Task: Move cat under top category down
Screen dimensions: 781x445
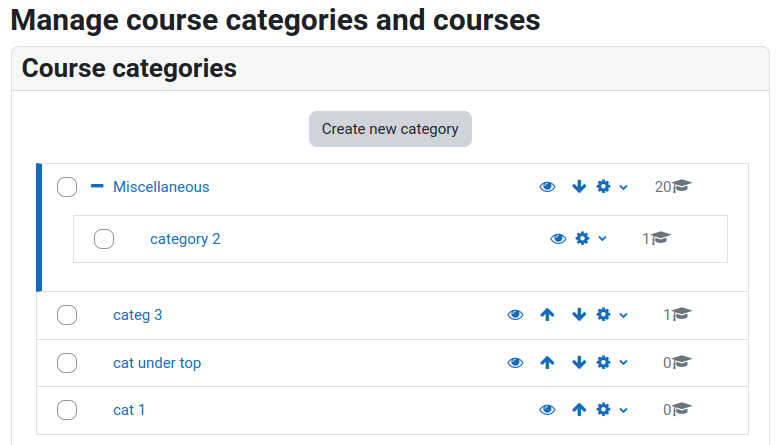Action: [579, 363]
